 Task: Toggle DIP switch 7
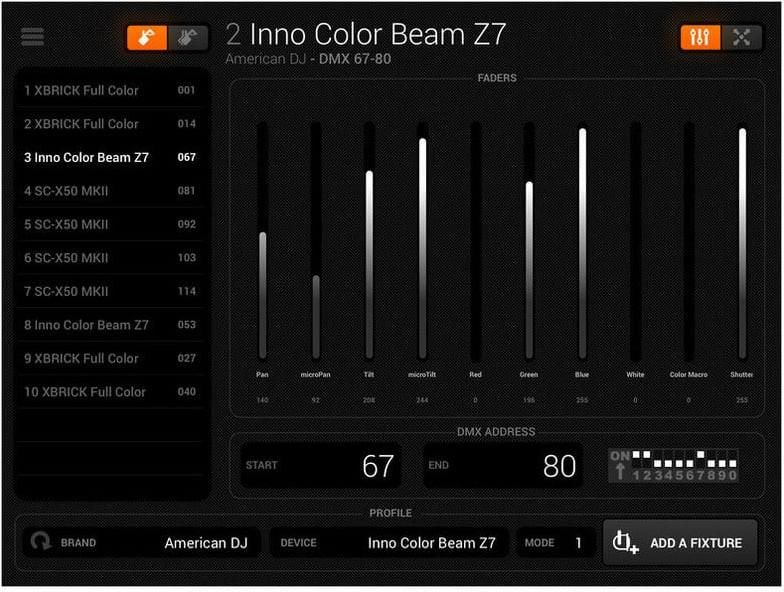700,460
